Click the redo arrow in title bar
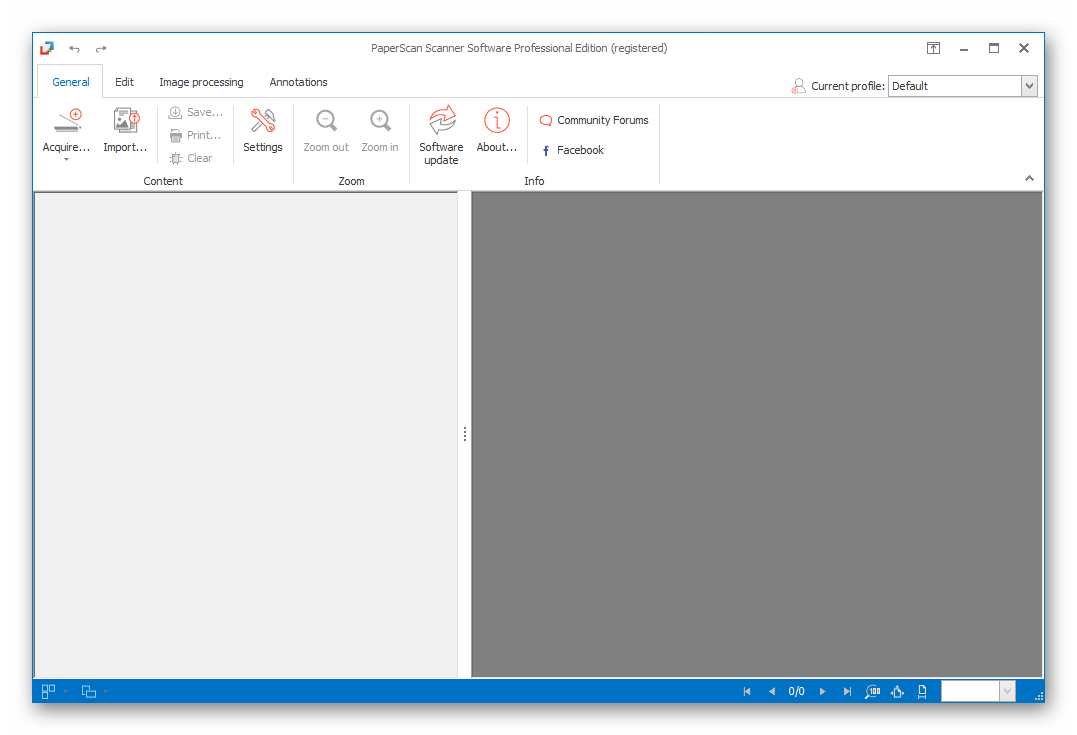This screenshot has width=1077, height=735. click(x=101, y=49)
